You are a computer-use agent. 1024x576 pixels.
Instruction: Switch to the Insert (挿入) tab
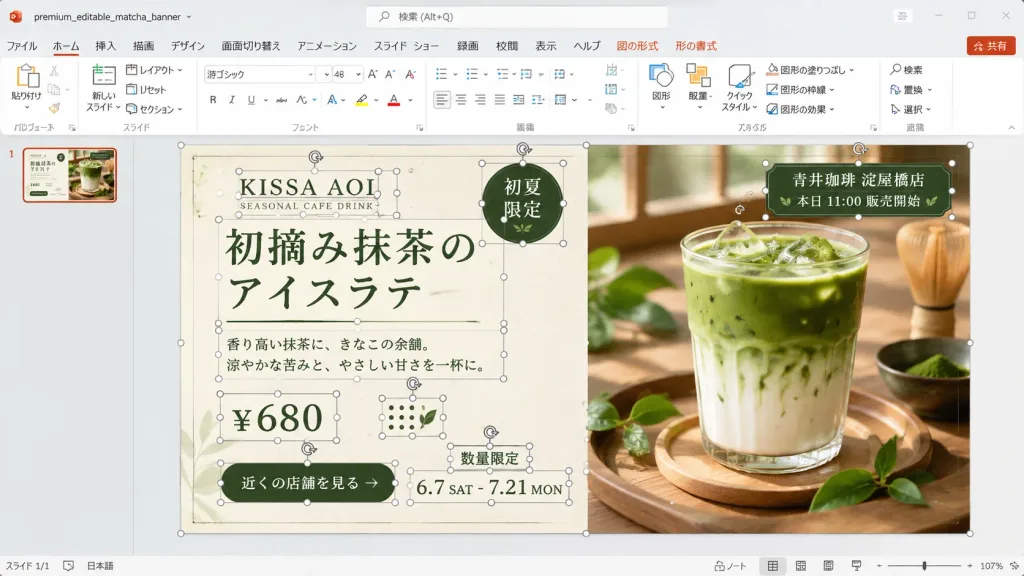[x=105, y=46]
